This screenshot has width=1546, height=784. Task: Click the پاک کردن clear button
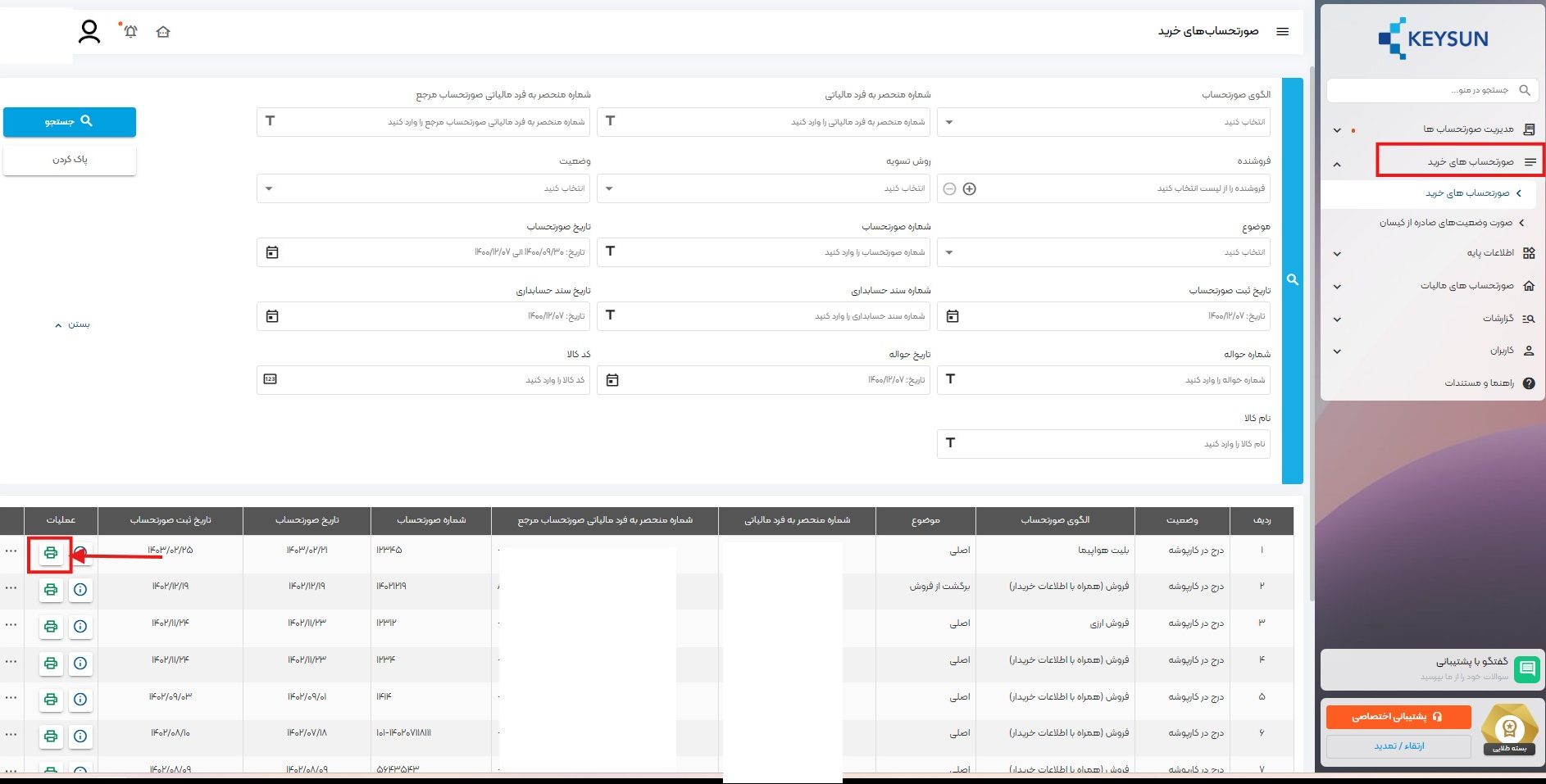click(x=70, y=160)
